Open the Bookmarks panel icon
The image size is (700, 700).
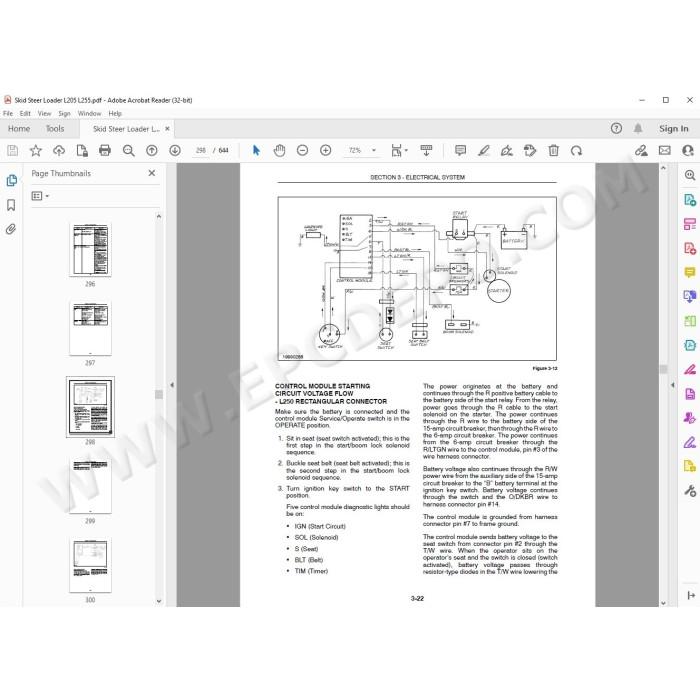(11, 205)
